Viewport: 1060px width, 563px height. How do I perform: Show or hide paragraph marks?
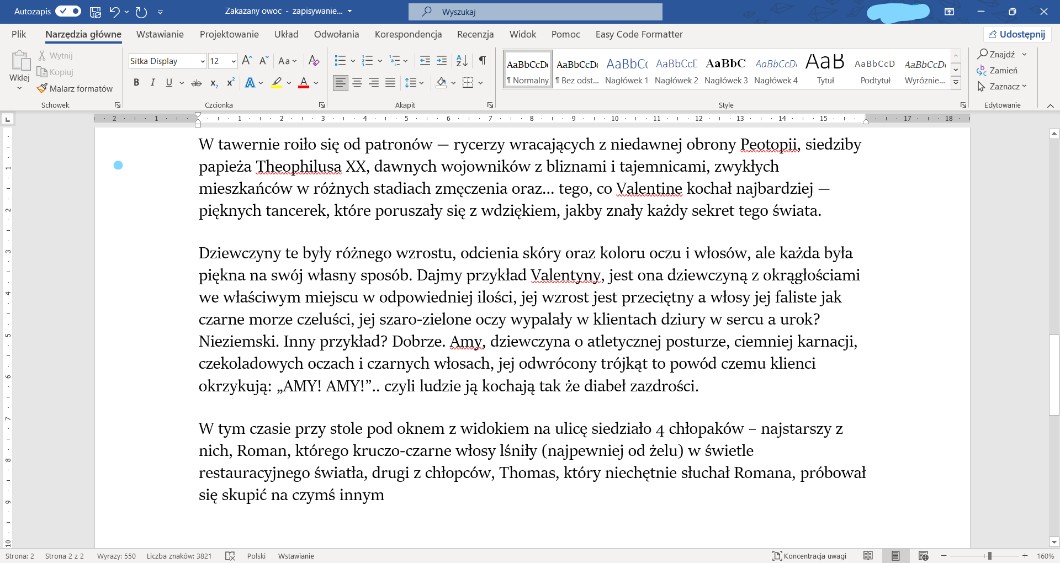[x=482, y=61]
